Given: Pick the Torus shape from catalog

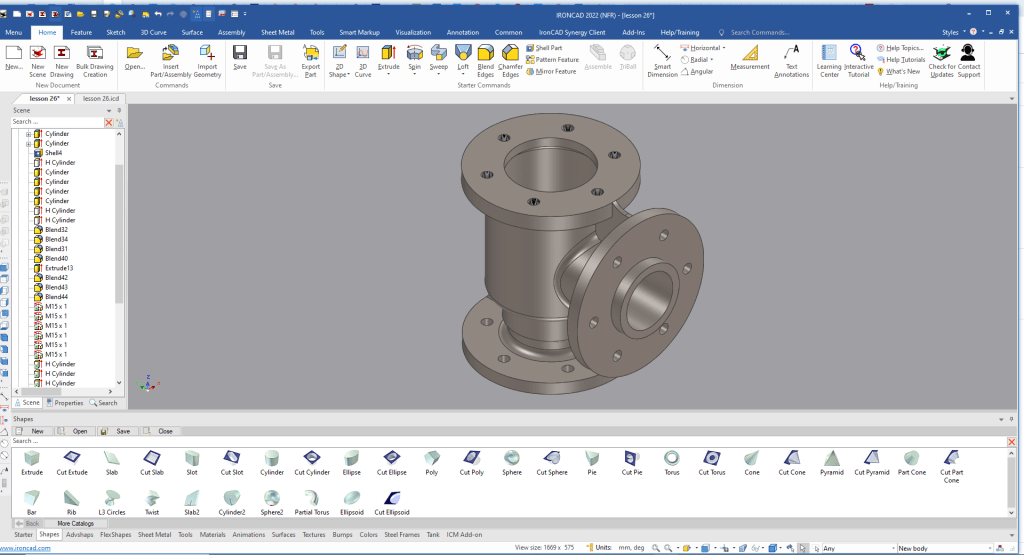Looking at the screenshot, I should click(672, 459).
